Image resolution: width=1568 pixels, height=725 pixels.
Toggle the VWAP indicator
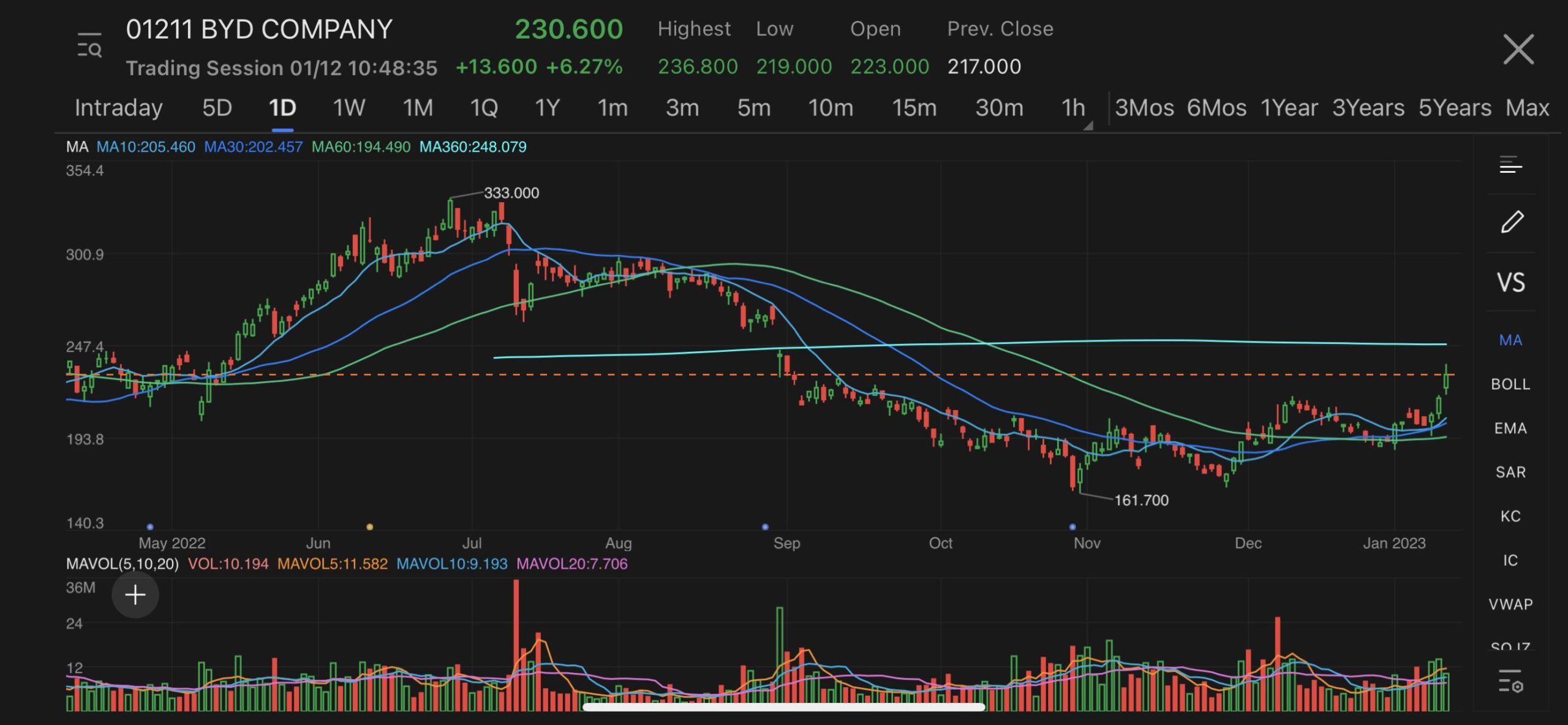(x=1510, y=605)
